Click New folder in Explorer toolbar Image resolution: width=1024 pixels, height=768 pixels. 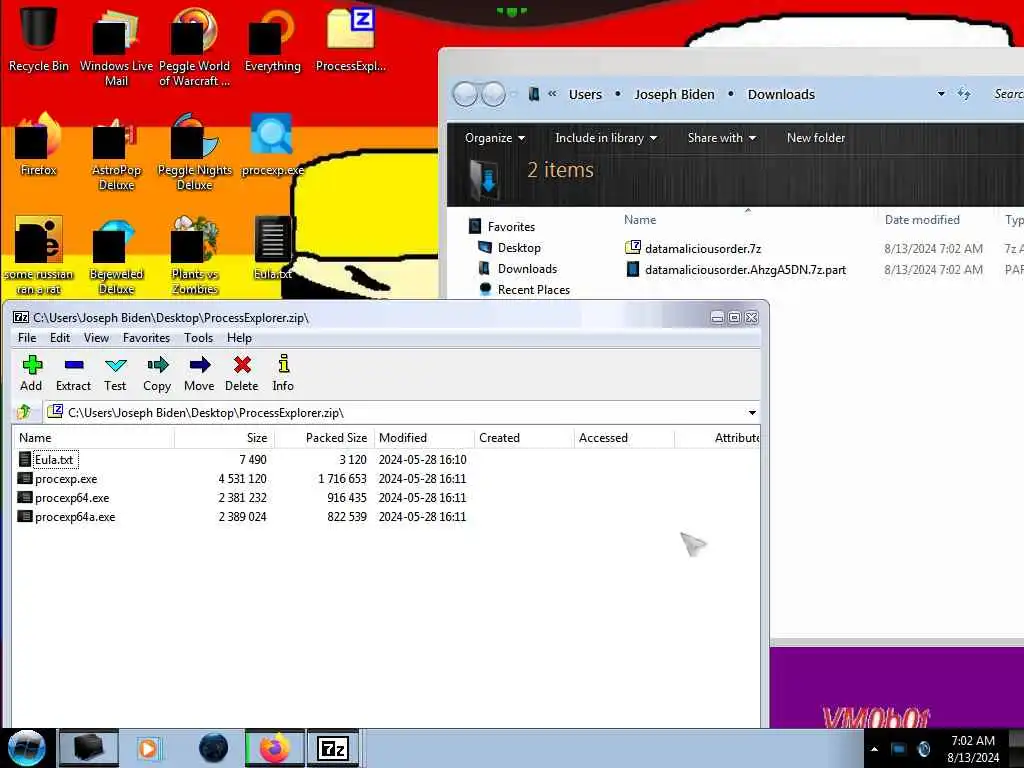816,138
